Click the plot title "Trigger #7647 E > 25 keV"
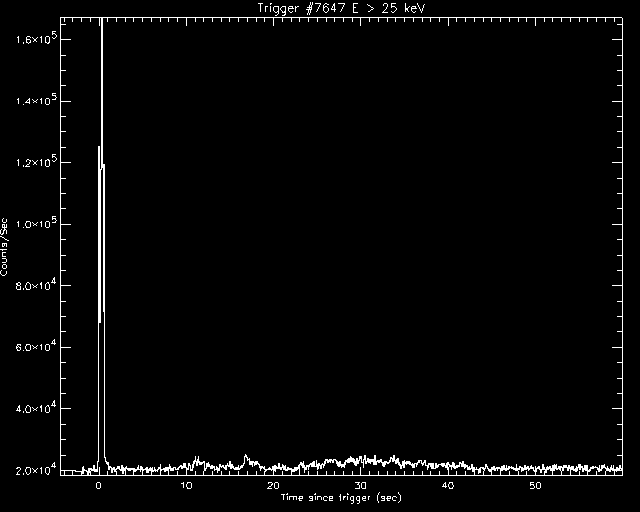This screenshot has height=512, width=640. click(341, 8)
